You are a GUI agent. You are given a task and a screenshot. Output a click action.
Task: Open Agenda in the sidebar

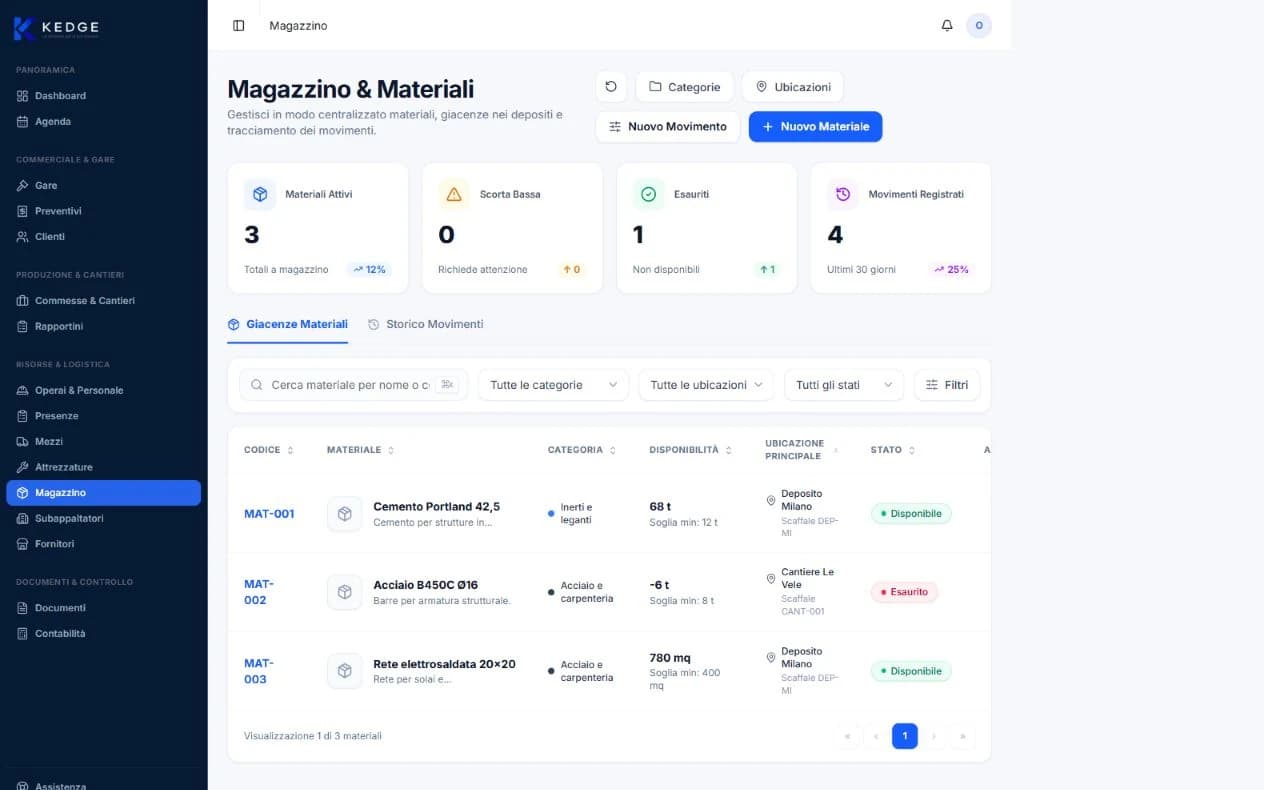tap(103, 122)
